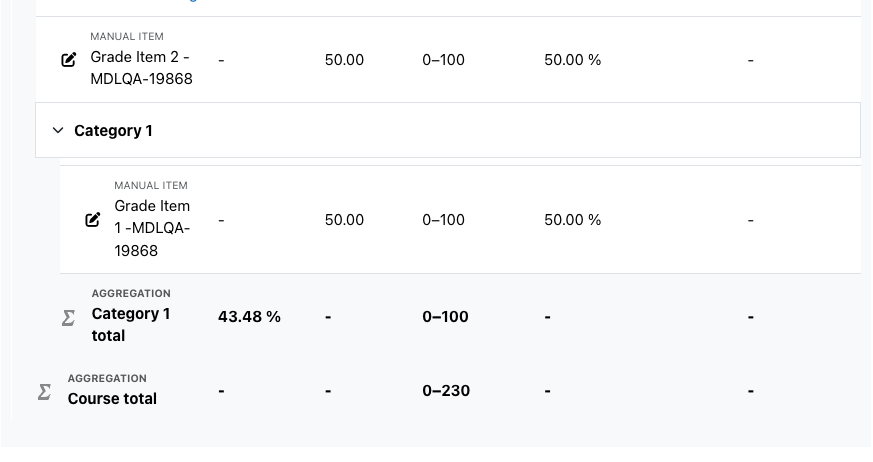The image size is (873, 462).
Task: Click the 0–100 range in Grade Item 2 row
Action: click(x=443, y=60)
